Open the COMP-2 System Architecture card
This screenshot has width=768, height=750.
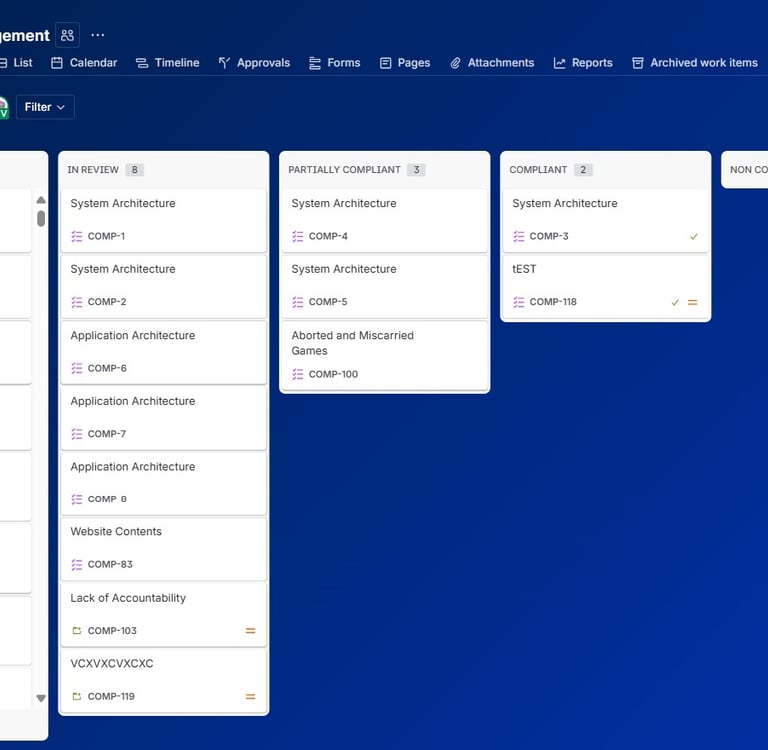[x=164, y=286]
